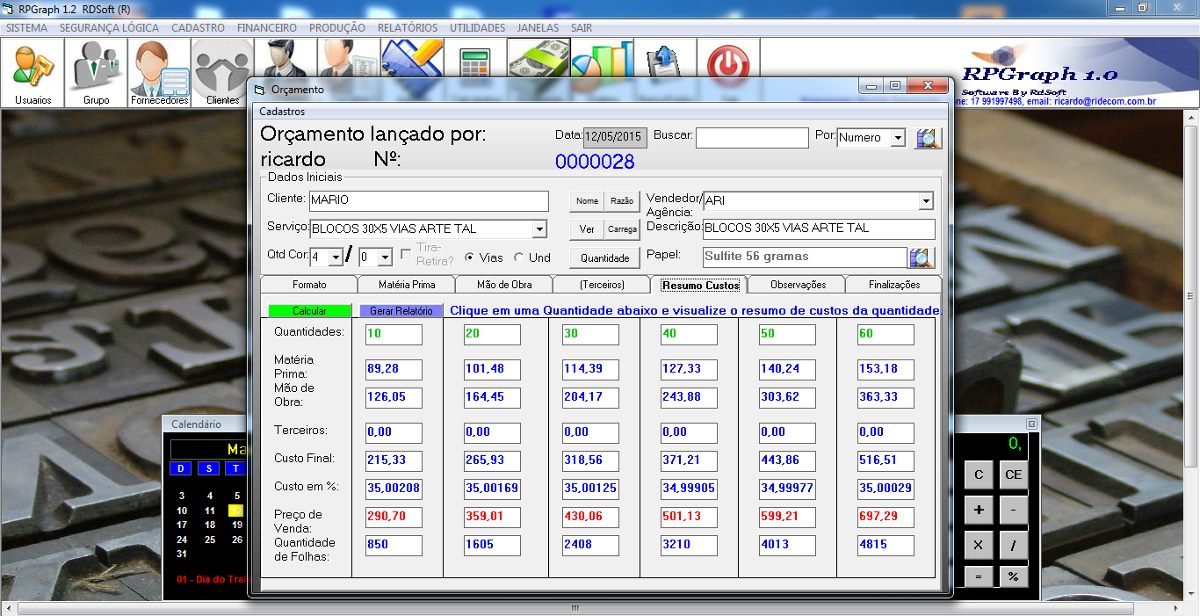
Task: Switch to the Matéria Prima tab
Action: point(406,285)
